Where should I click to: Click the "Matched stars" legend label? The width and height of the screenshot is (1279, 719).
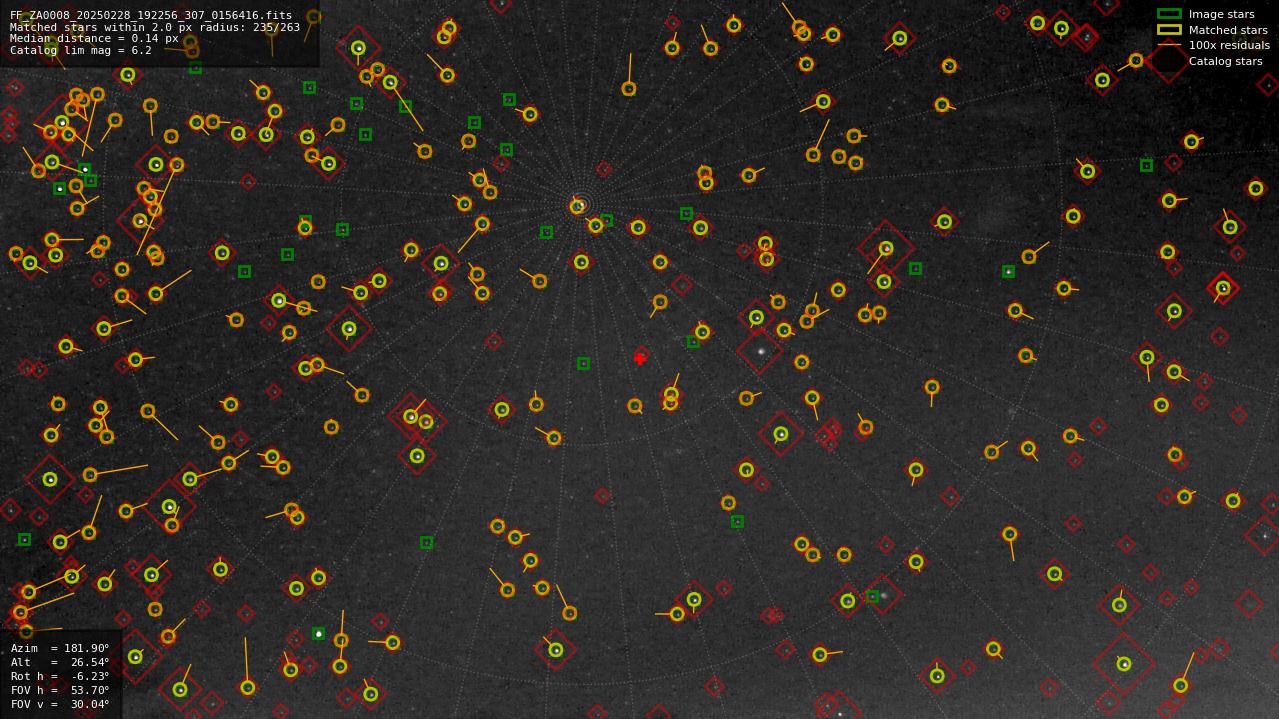pos(1228,30)
